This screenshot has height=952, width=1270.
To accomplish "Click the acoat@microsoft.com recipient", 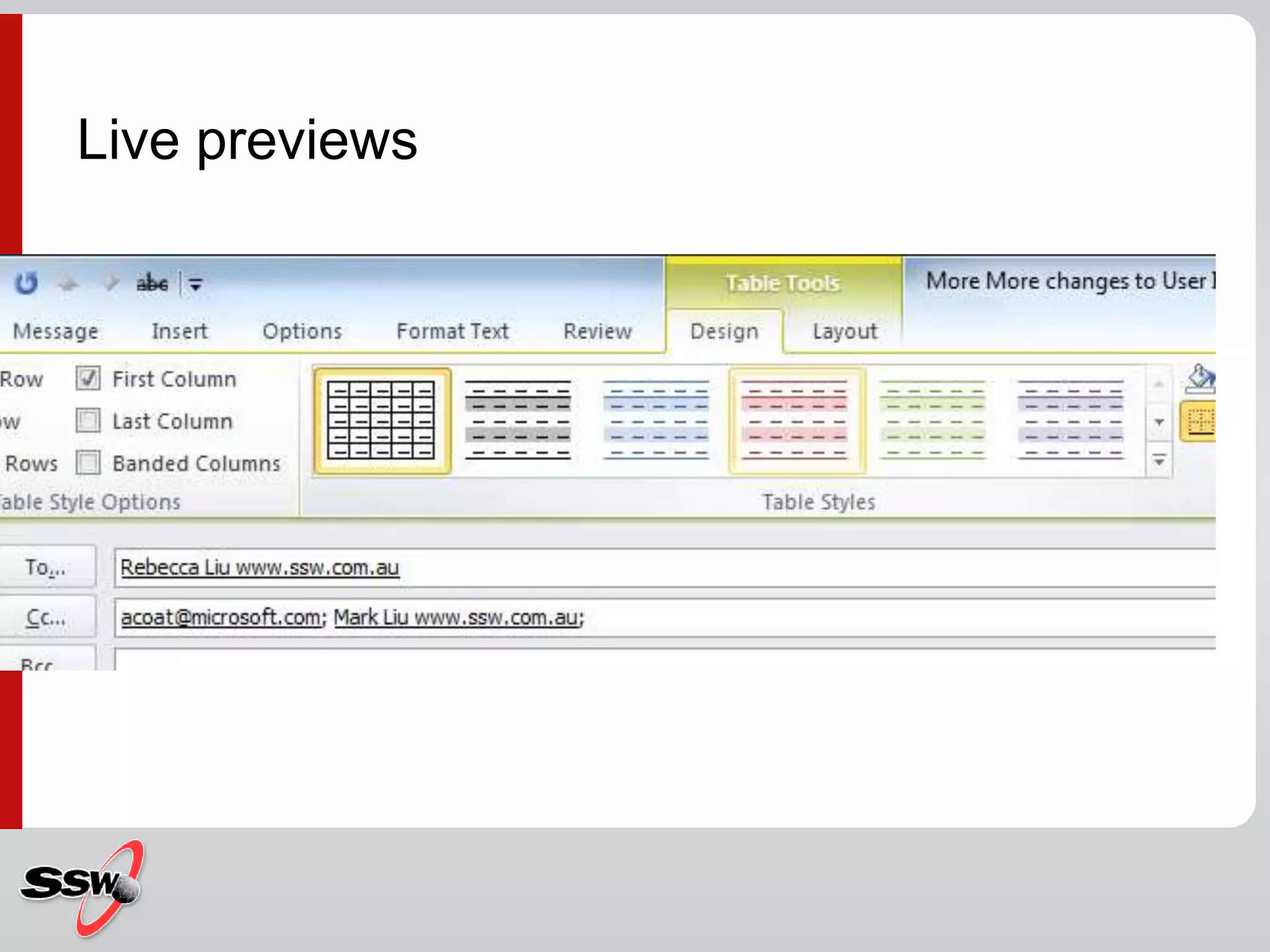I will 221,617.
